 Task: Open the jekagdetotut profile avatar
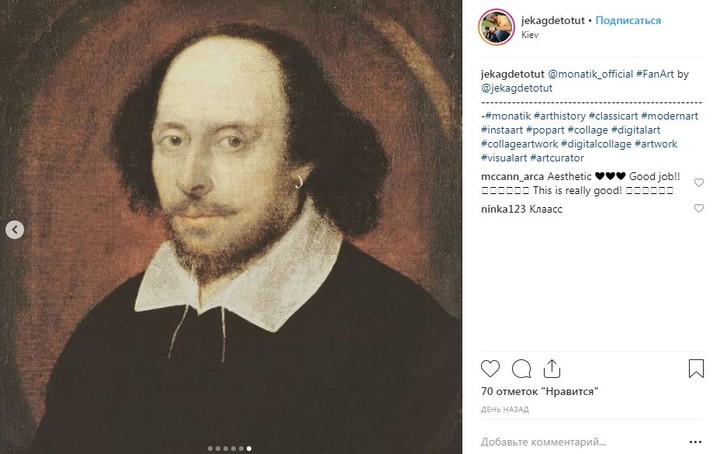tap(497, 26)
